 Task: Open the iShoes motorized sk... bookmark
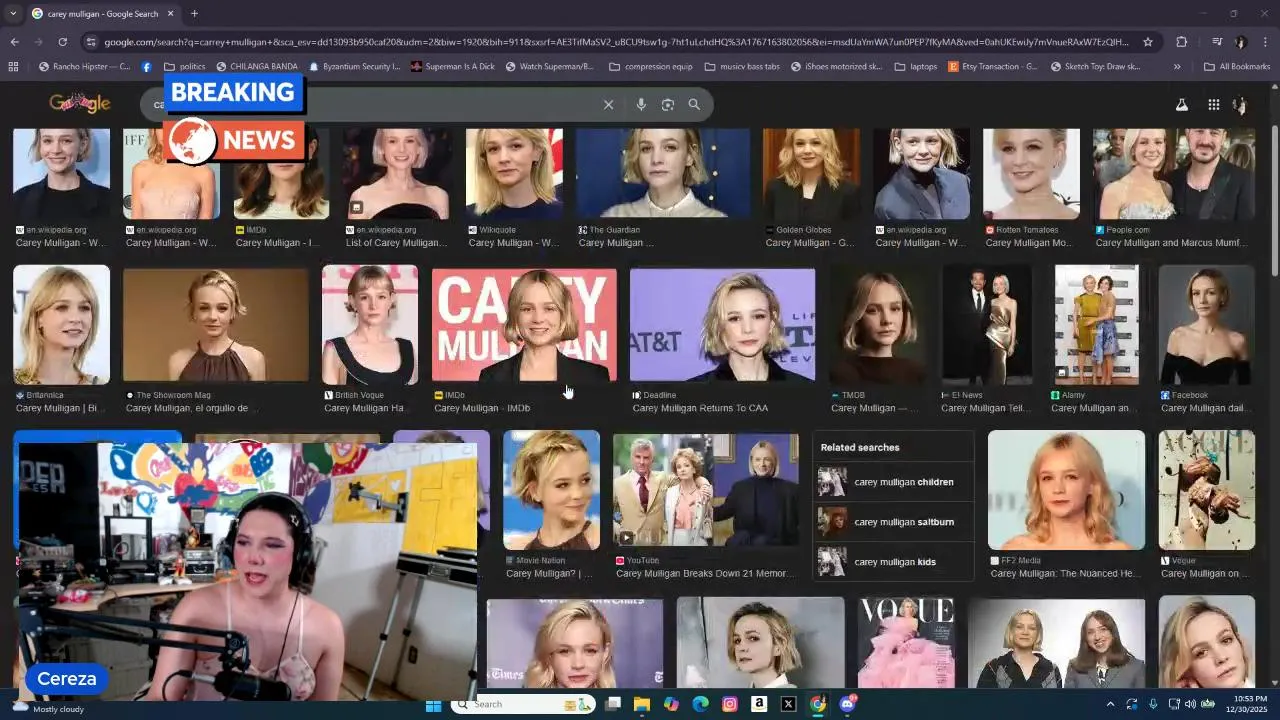pos(836,67)
